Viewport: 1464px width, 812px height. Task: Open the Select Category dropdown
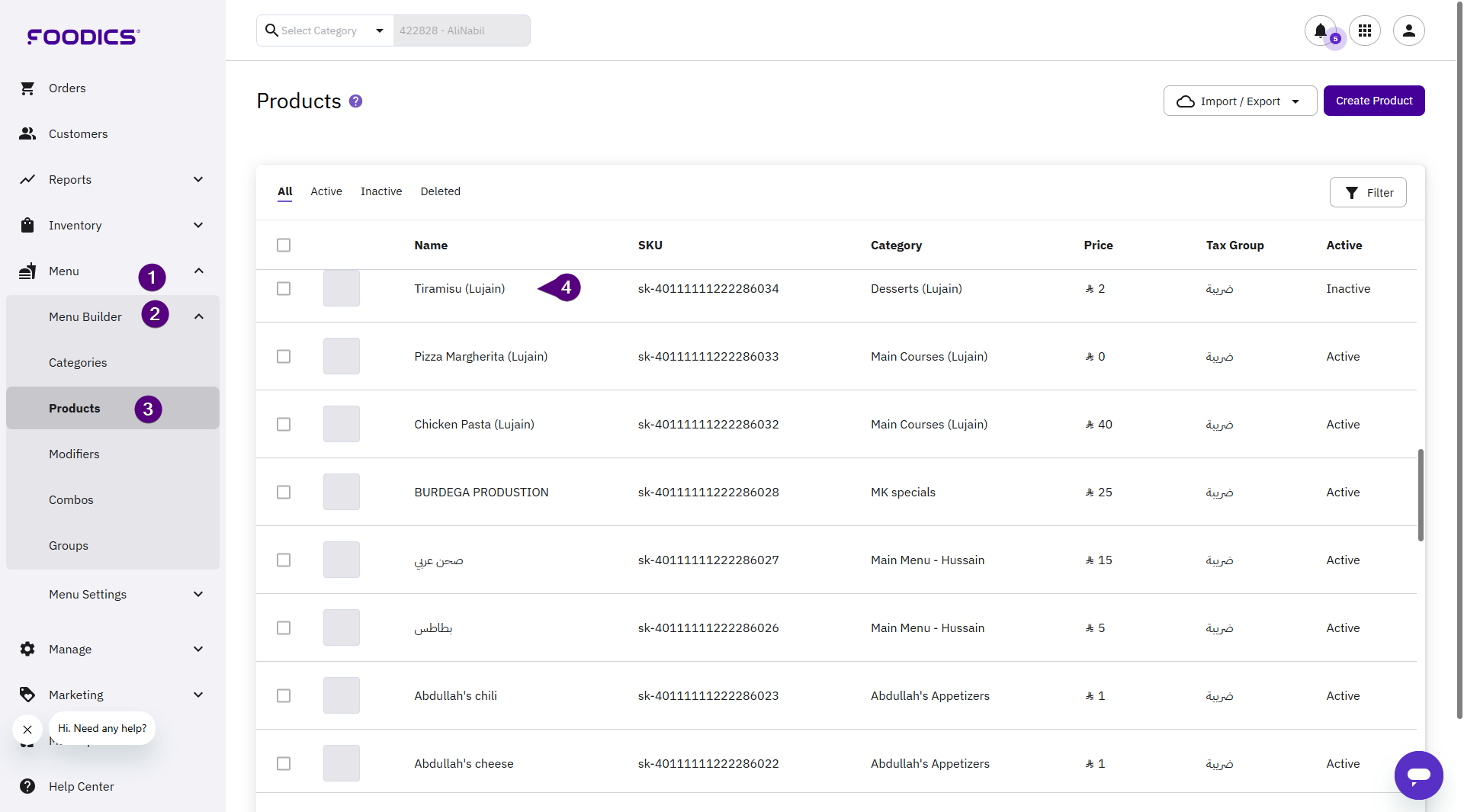point(326,30)
